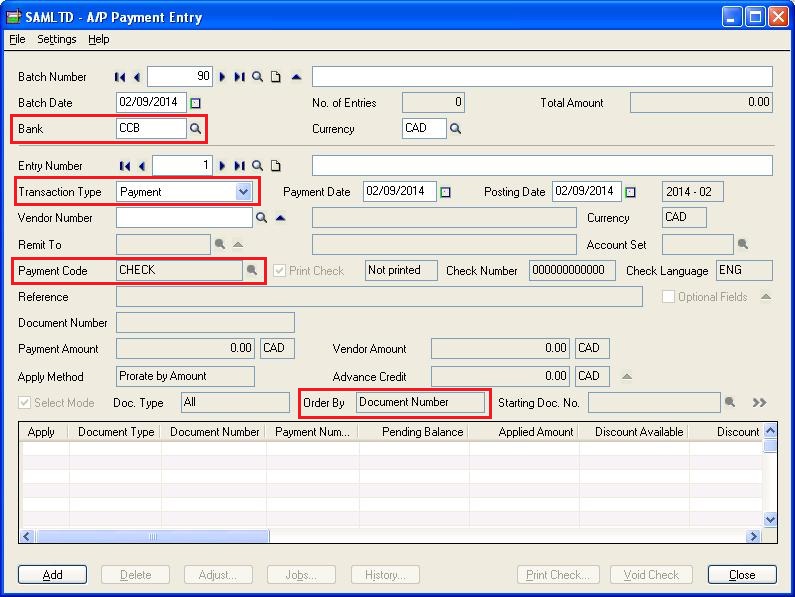
Task: Close the Payment Entry form
Action: 742,575
